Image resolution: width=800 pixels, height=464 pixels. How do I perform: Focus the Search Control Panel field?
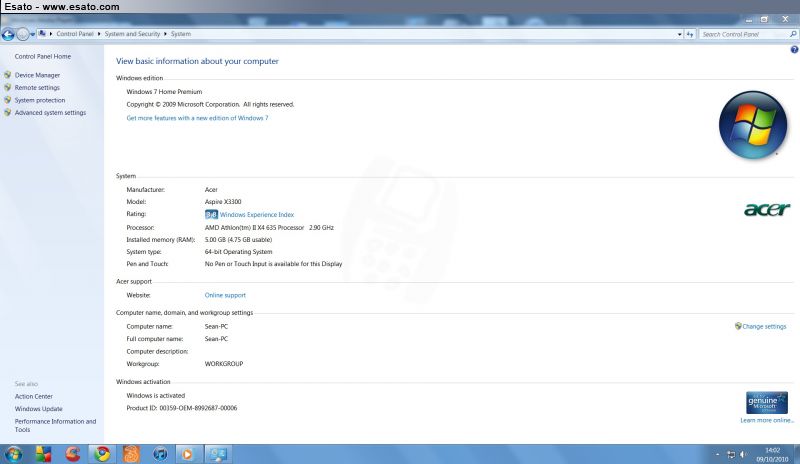click(x=743, y=34)
